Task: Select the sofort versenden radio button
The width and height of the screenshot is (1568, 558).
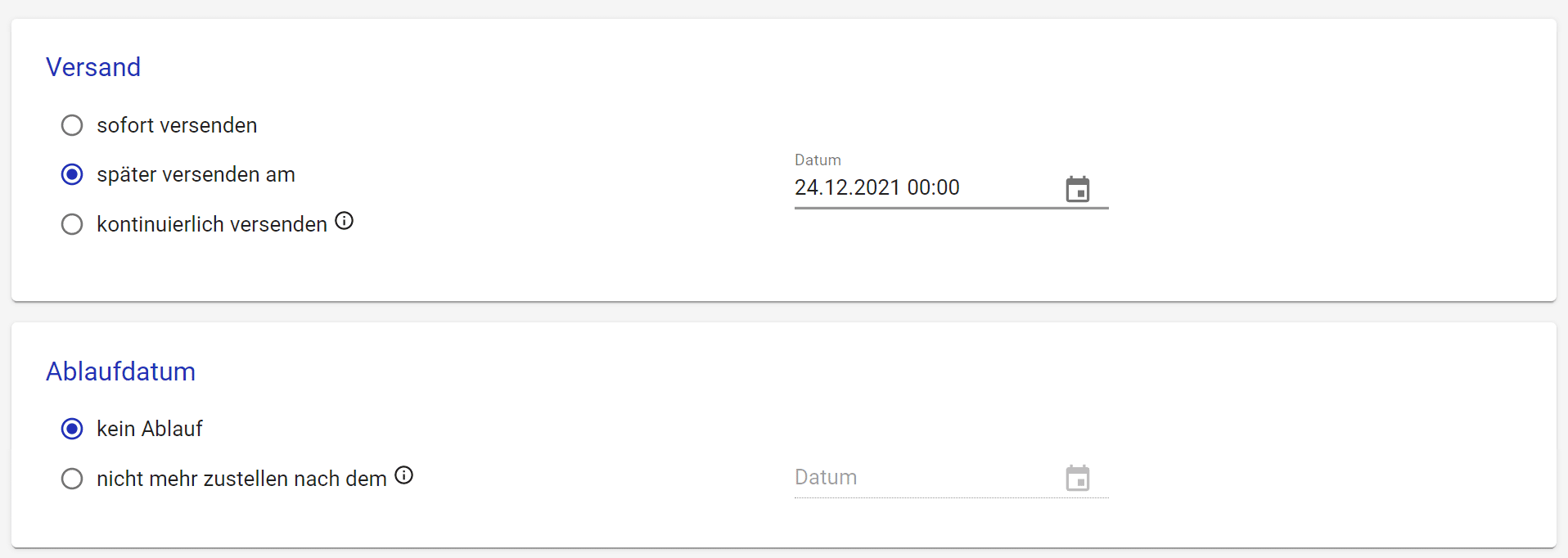Action: click(72, 125)
